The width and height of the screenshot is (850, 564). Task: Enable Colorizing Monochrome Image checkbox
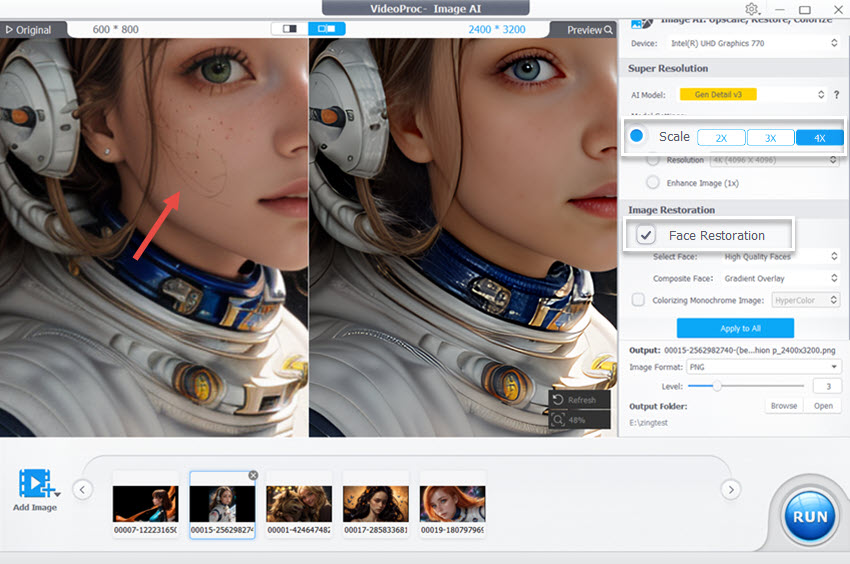point(638,299)
